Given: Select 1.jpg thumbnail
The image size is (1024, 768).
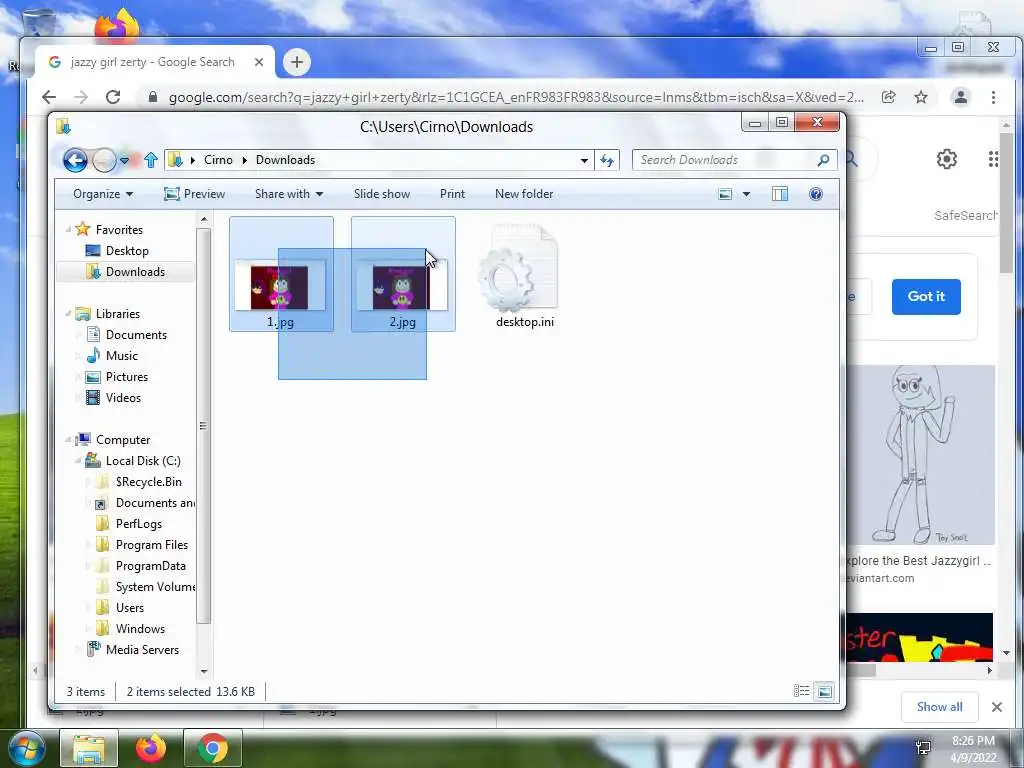Looking at the screenshot, I should pos(281,274).
